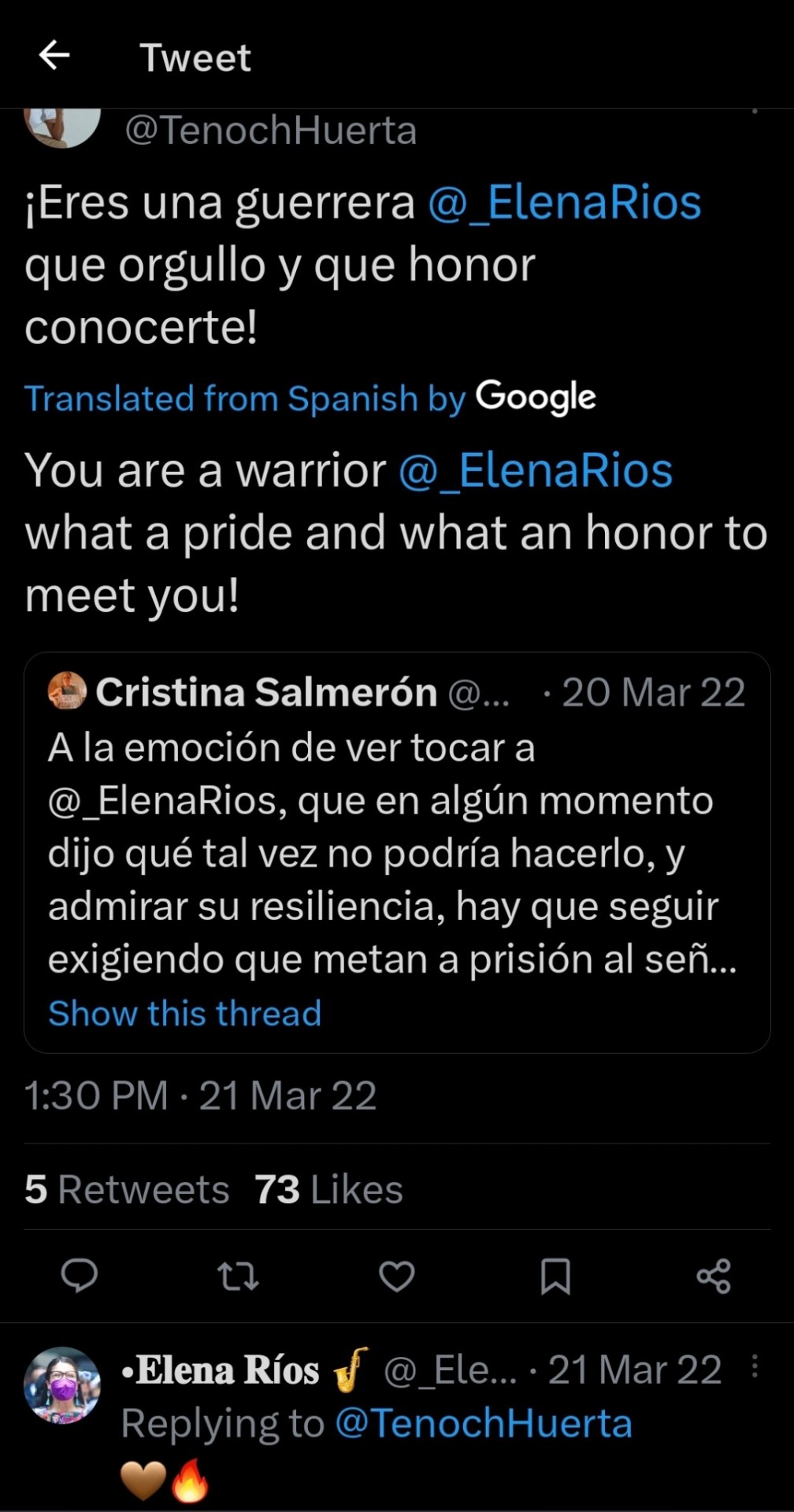The image size is (794, 1512).
Task: Retweet this tweet
Action: 238,1276
